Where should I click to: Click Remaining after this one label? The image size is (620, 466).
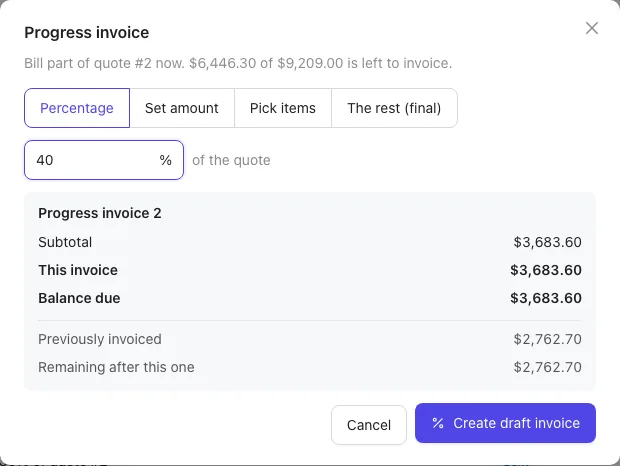tap(116, 367)
